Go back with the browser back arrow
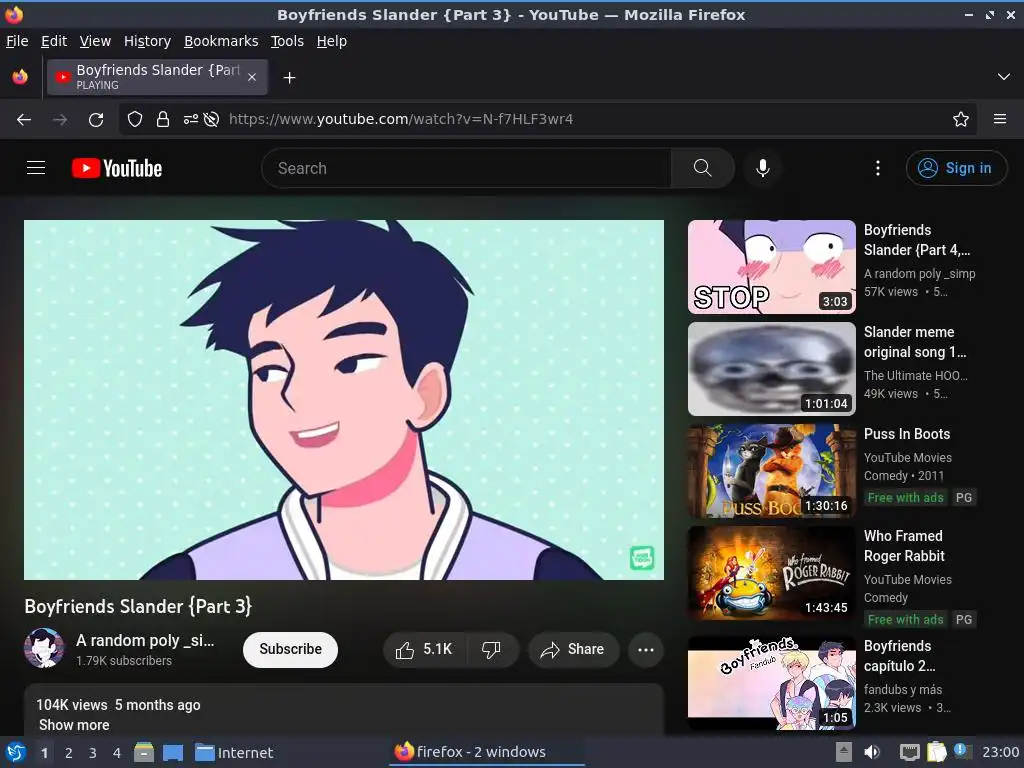This screenshot has height=768, width=1024. pos(24,120)
